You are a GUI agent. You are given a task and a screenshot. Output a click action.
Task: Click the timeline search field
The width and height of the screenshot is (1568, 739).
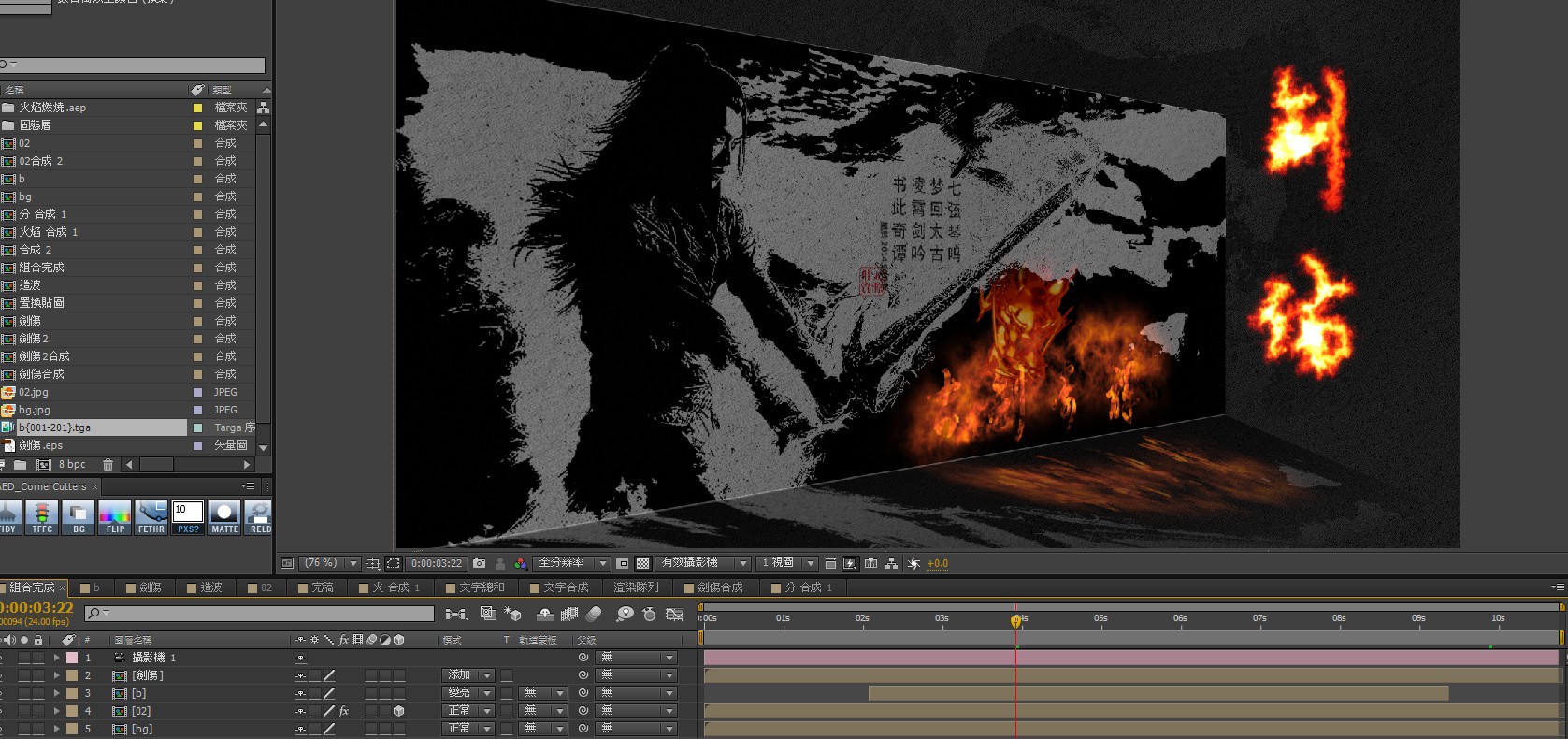259,614
